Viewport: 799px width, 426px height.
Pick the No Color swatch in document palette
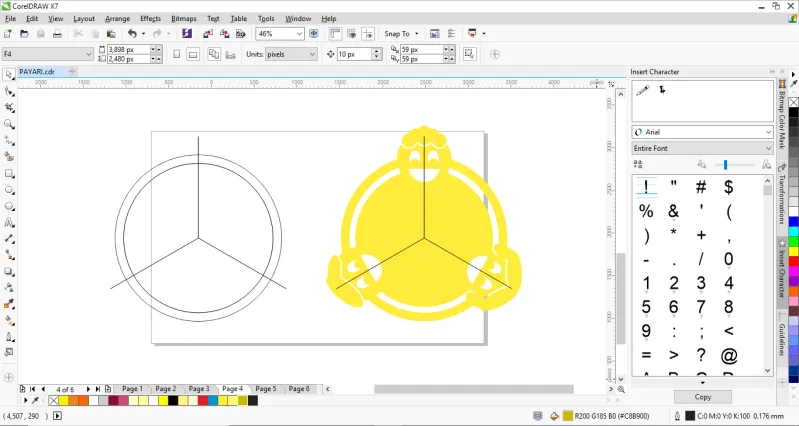pos(54,401)
